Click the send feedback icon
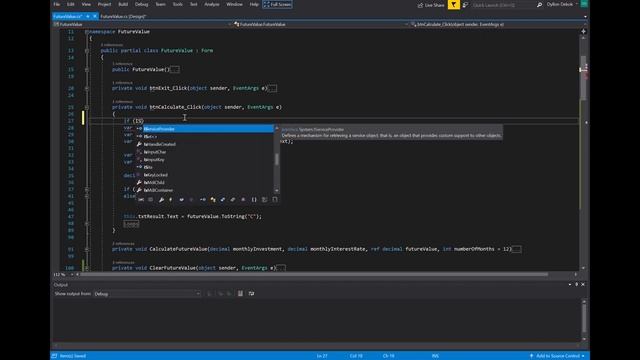 pyautogui.click(x=465, y=5)
